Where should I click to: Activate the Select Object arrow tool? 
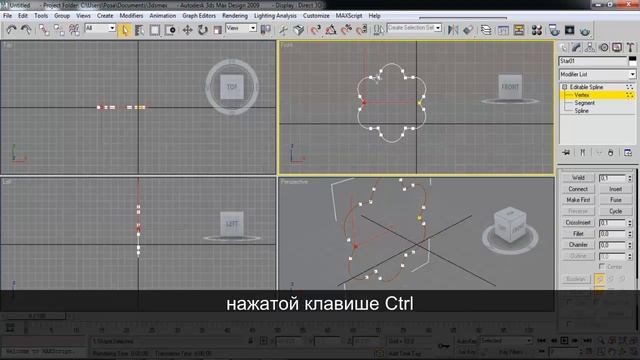pyautogui.click(x=124, y=30)
